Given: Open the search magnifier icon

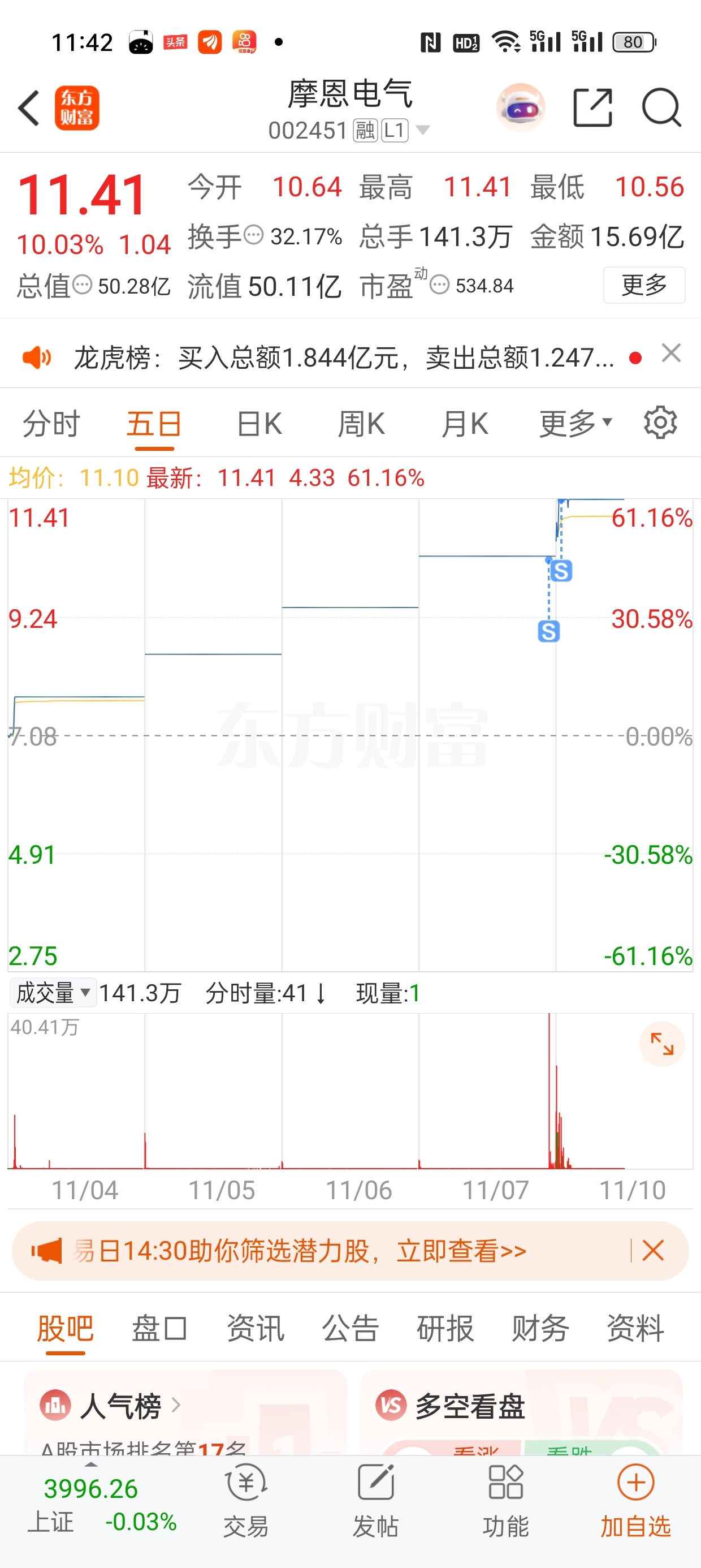Looking at the screenshot, I should tap(661, 107).
